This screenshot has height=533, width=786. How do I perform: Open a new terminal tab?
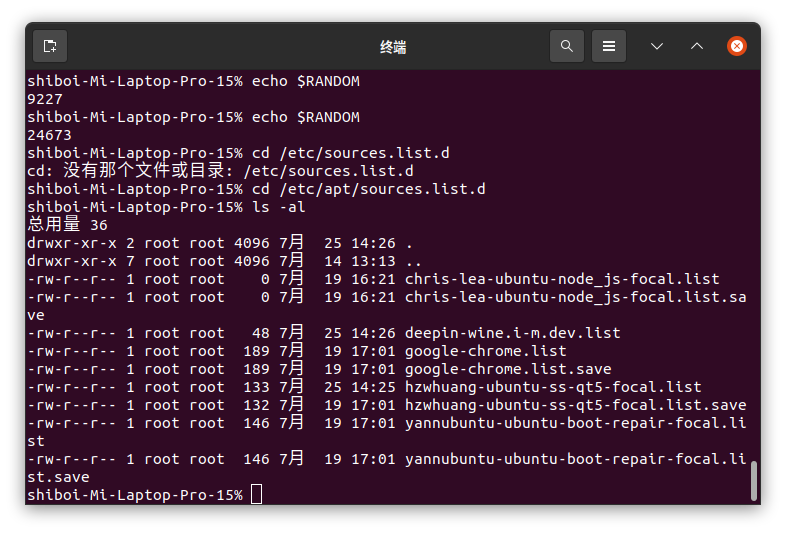pos(50,46)
